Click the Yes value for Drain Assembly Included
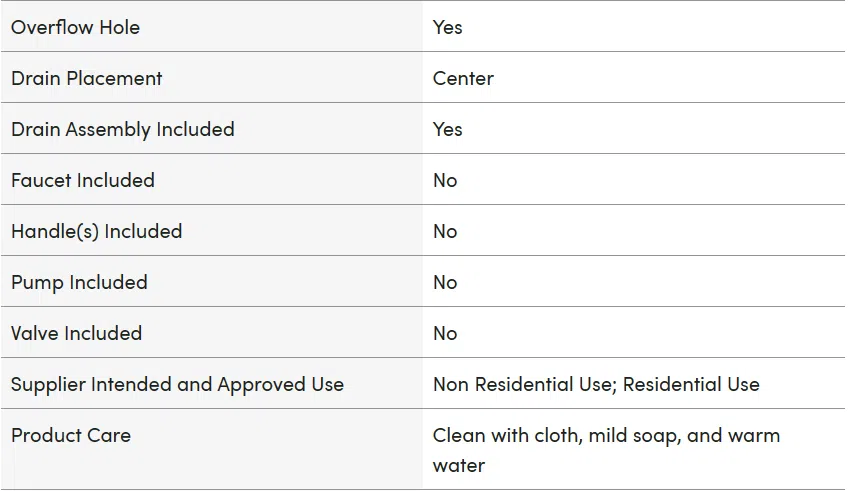This screenshot has height=491, width=848. [x=447, y=129]
